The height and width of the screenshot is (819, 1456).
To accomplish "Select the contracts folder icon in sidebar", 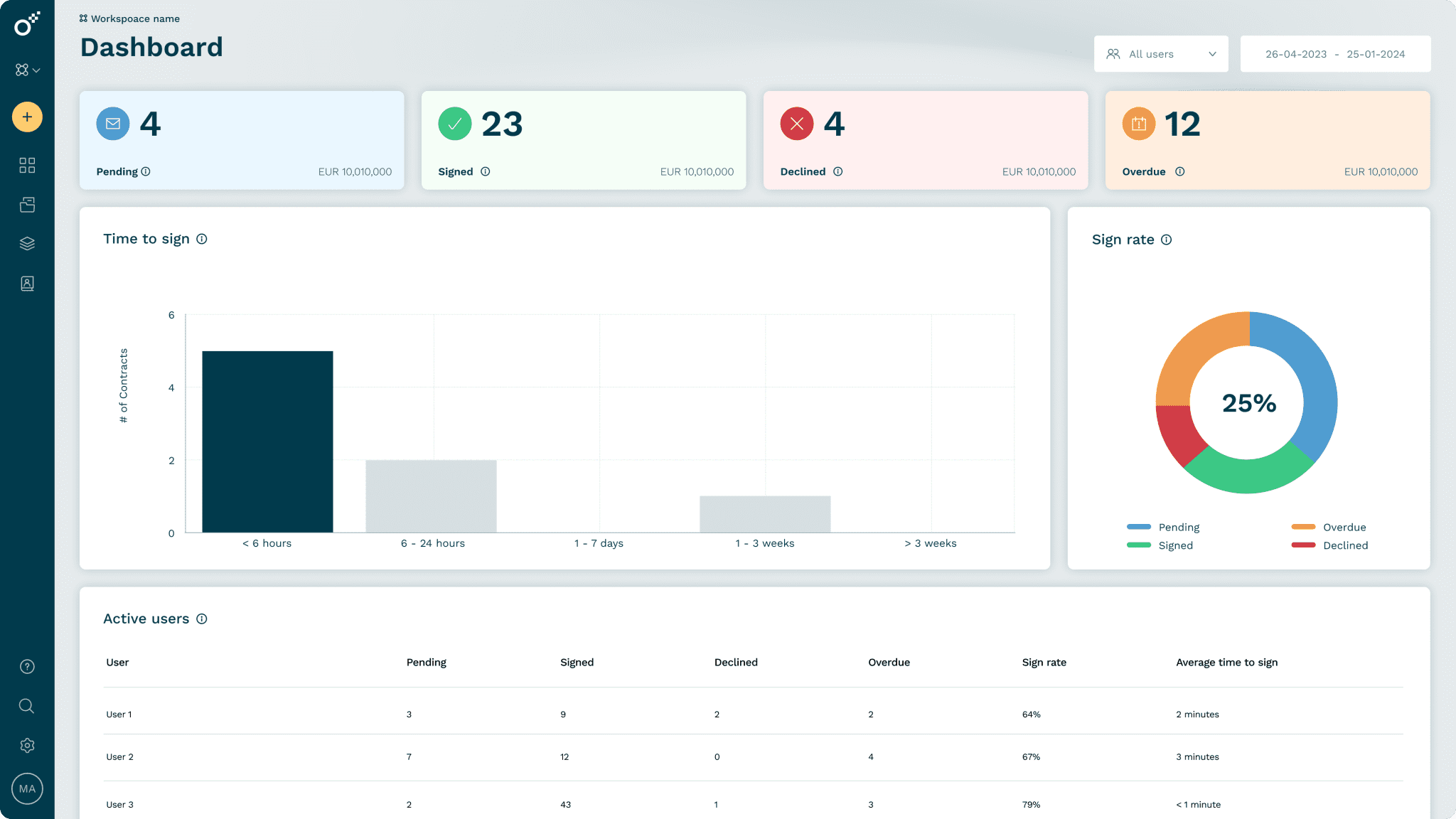I will (x=27, y=204).
